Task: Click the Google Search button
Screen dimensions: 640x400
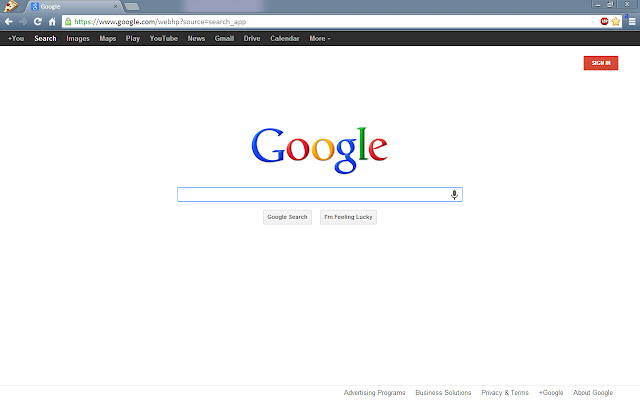Action: coord(287,217)
